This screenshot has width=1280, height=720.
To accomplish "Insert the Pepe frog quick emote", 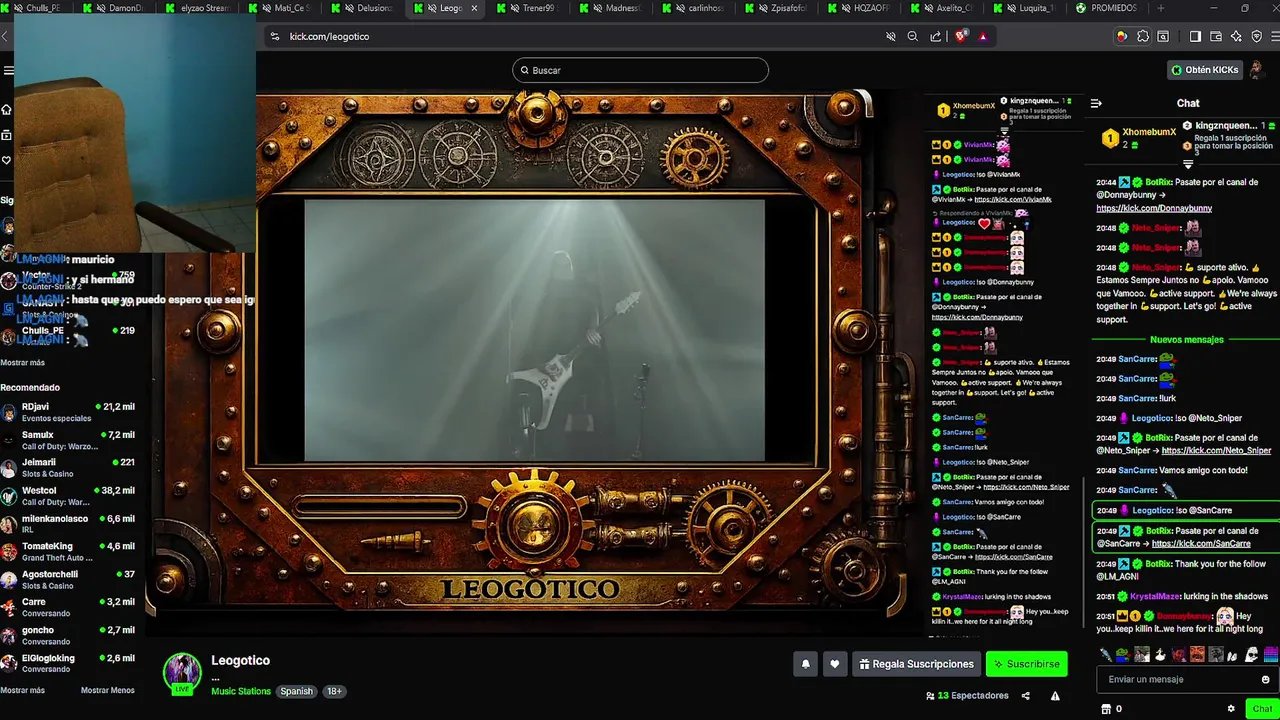I will pos(1123,655).
